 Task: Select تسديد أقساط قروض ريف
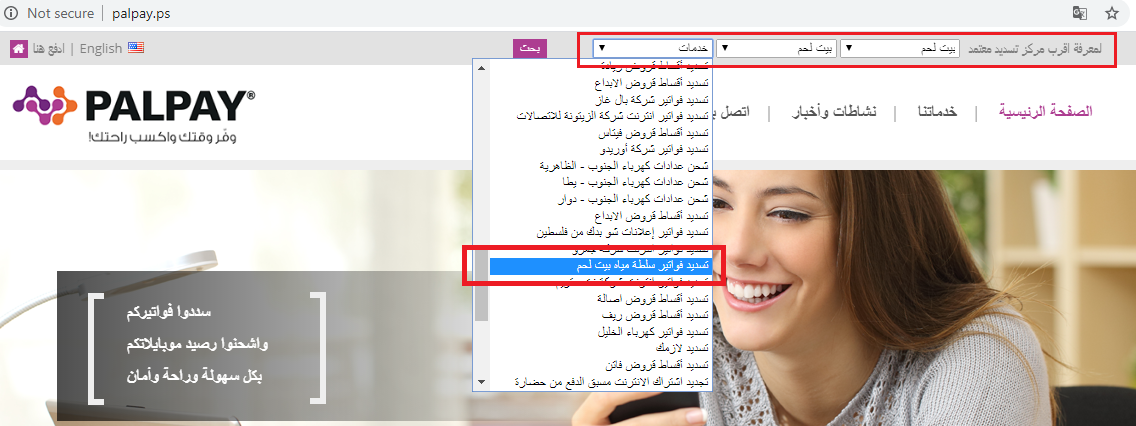tap(601, 315)
